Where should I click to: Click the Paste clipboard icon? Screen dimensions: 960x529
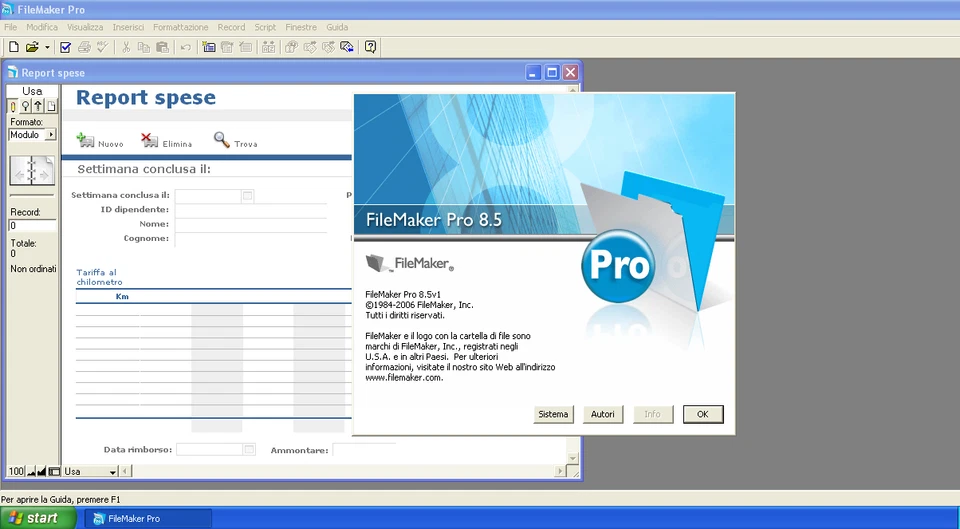pyautogui.click(x=162, y=47)
